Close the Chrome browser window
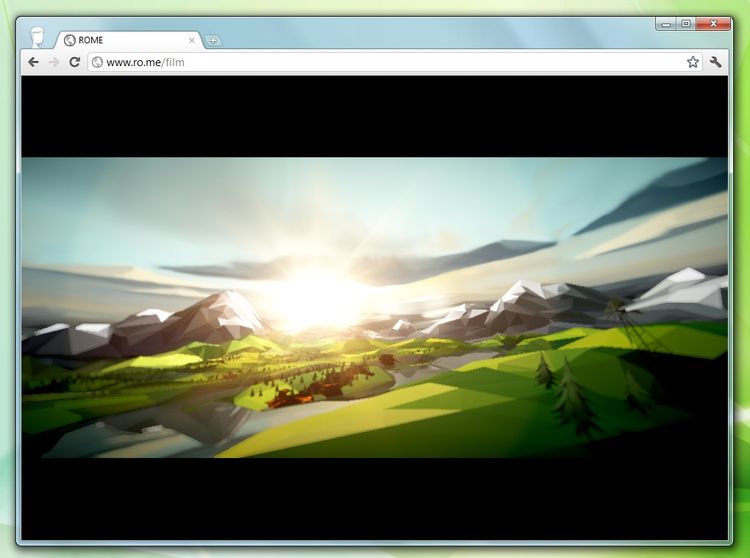The height and width of the screenshot is (558, 750). click(712, 24)
